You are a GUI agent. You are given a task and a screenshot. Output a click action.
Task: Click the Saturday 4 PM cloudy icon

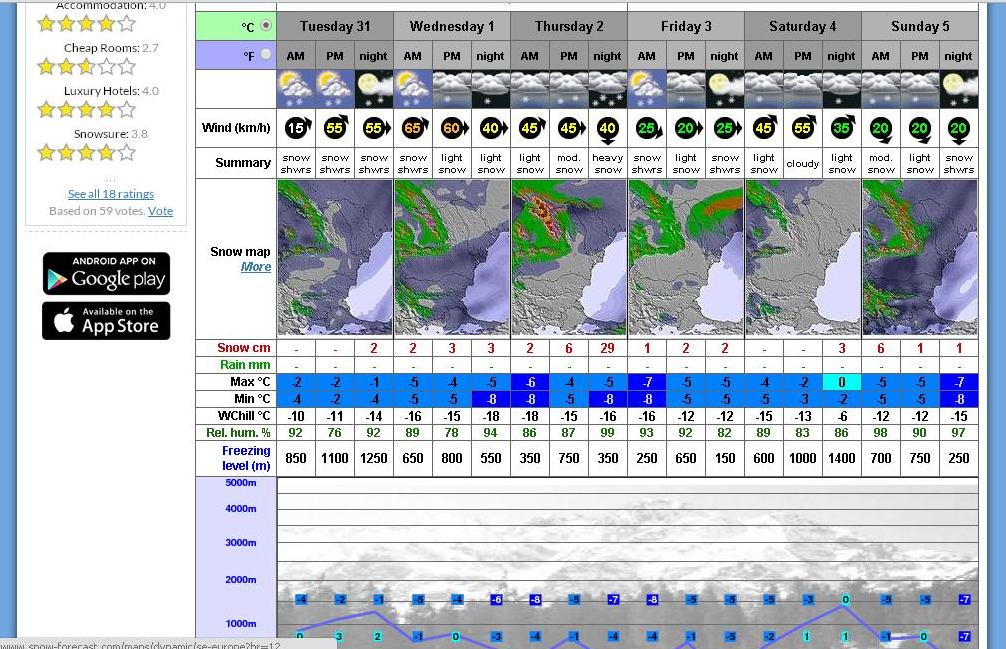click(x=803, y=89)
